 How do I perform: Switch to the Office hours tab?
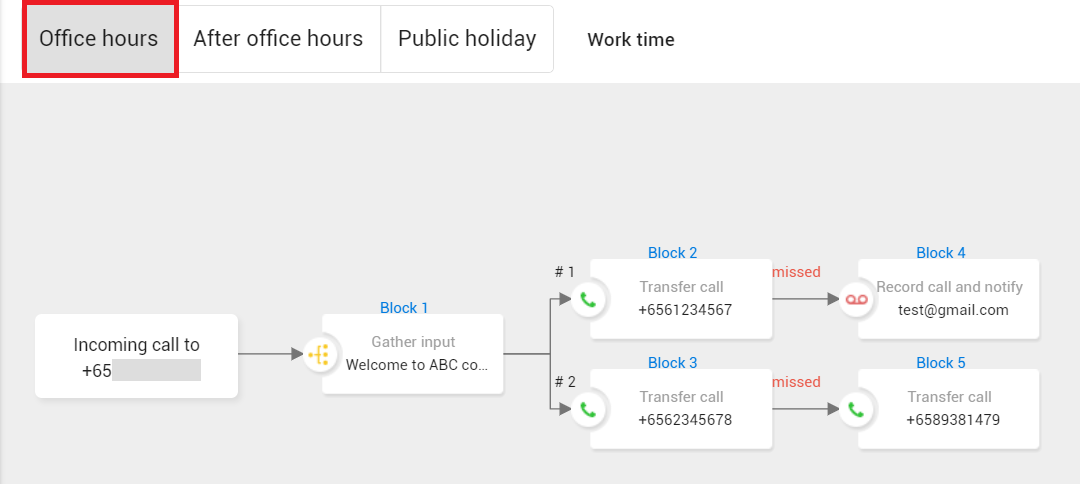tap(99, 39)
